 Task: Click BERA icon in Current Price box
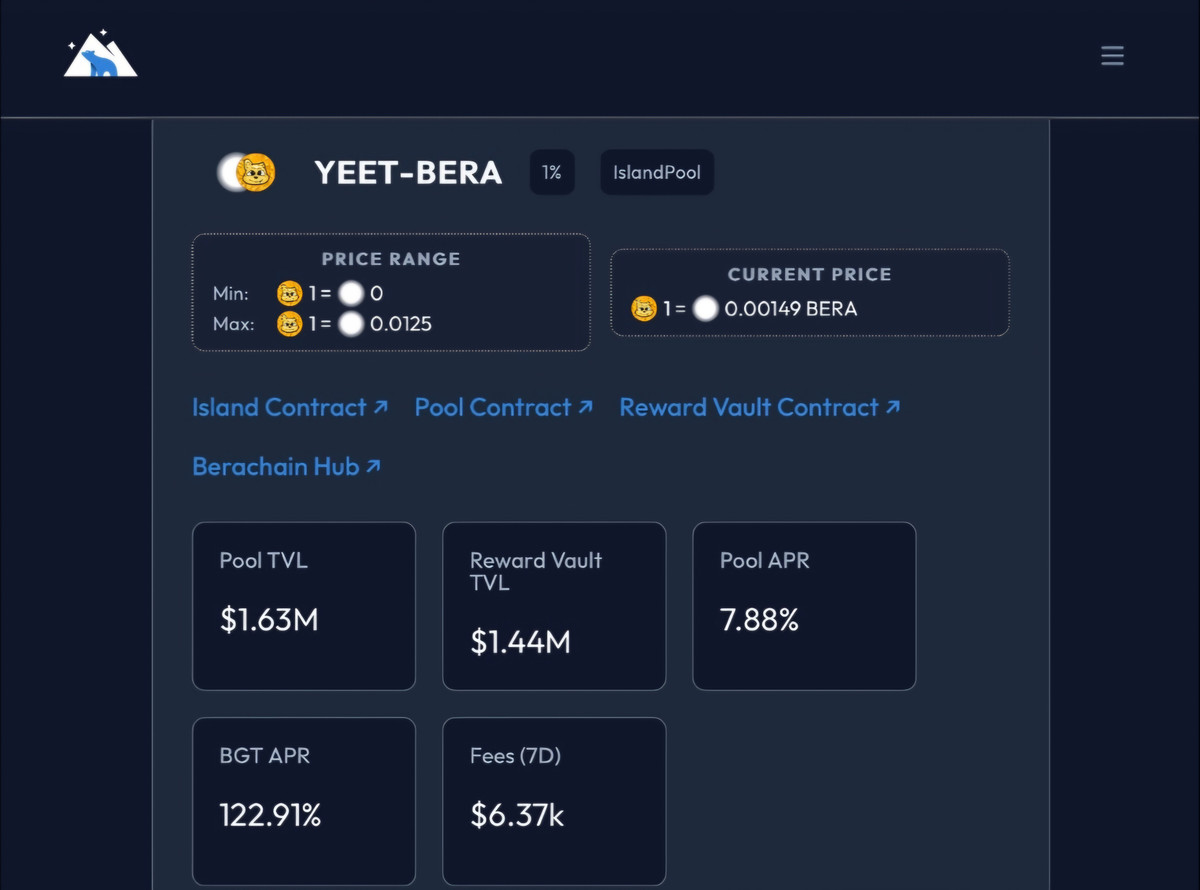(706, 309)
